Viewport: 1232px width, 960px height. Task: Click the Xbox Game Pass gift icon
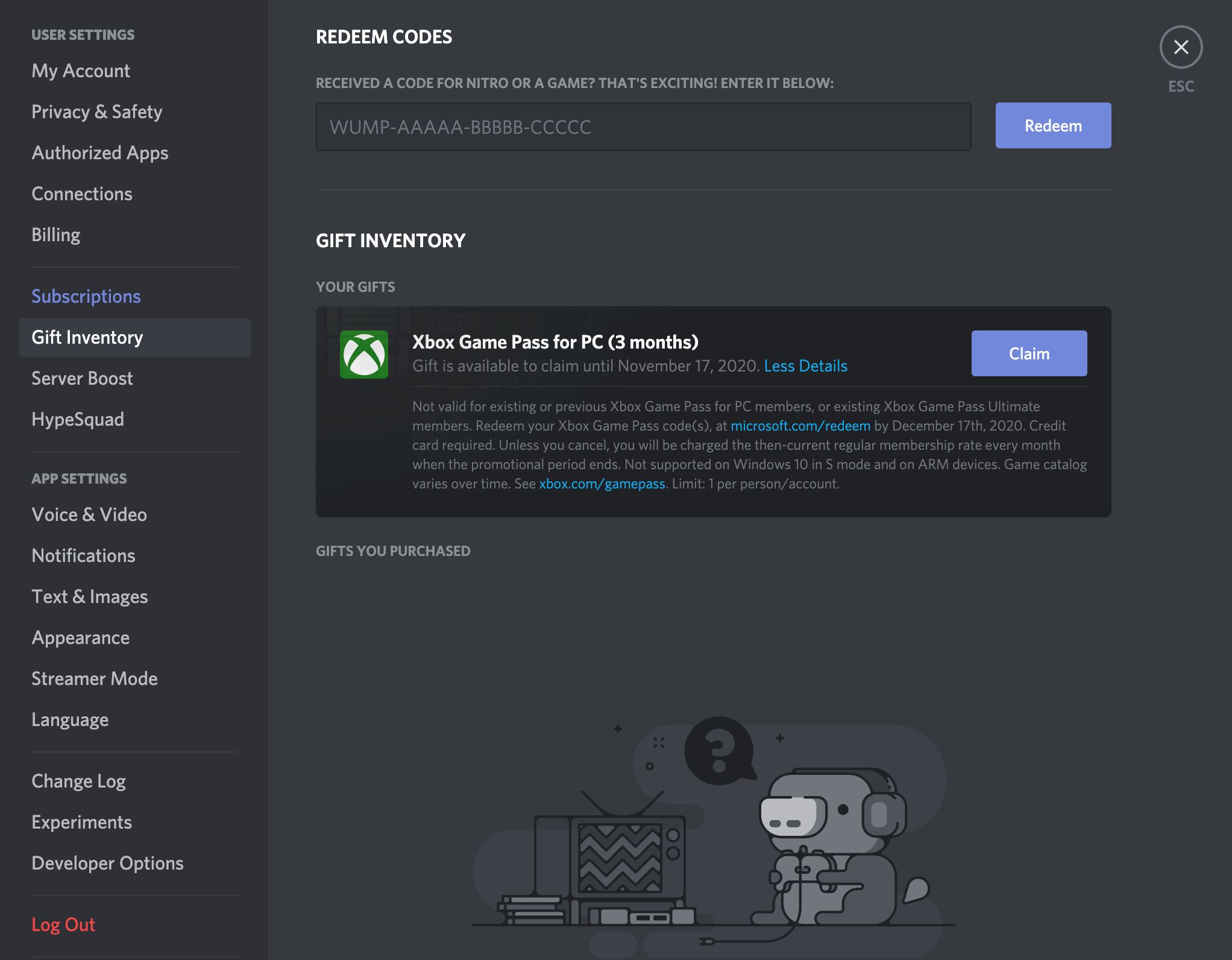tap(364, 355)
